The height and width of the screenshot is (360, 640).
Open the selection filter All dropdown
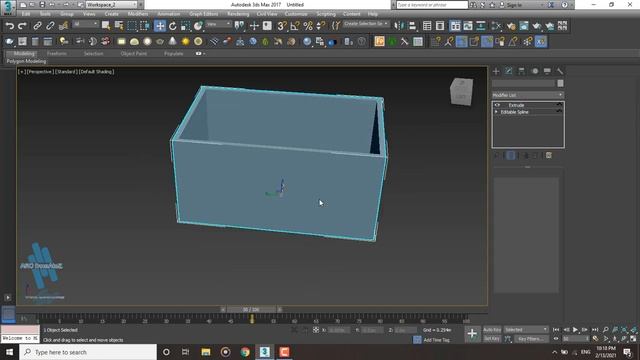(x=85, y=24)
